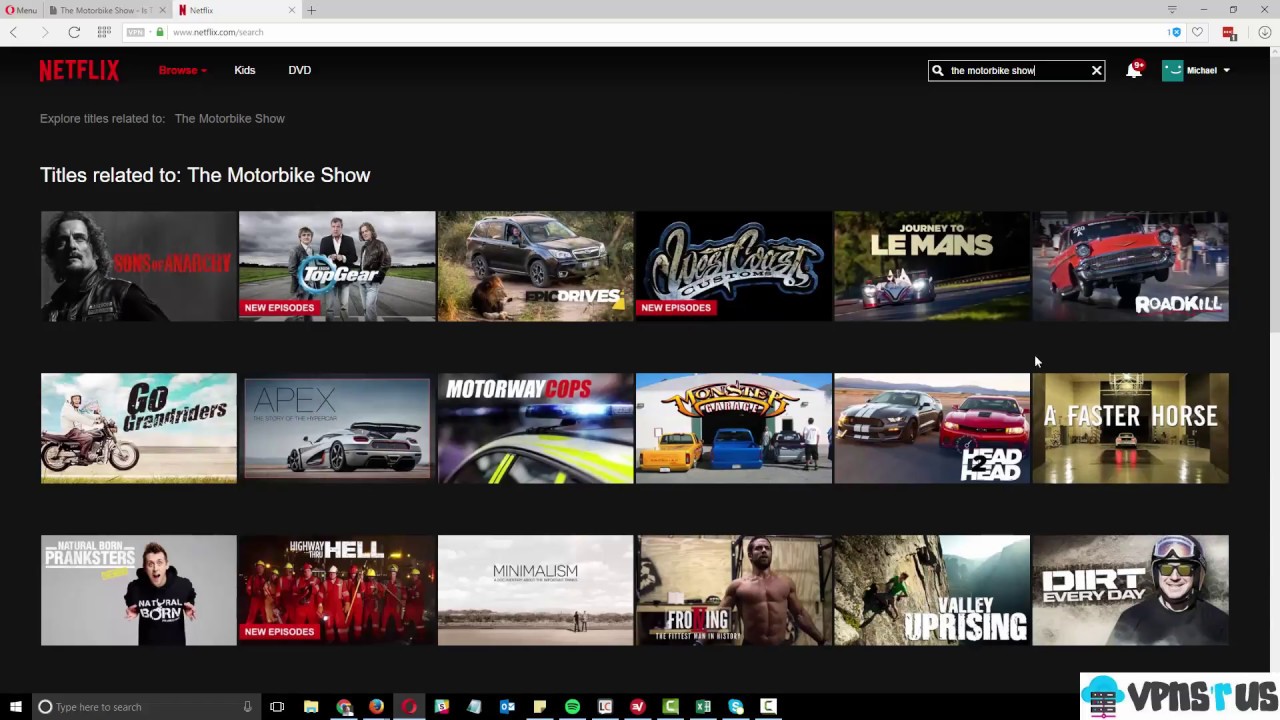The width and height of the screenshot is (1280, 720).
Task: Open the Monster Garage title
Action: pyautogui.click(x=734, y=428)
